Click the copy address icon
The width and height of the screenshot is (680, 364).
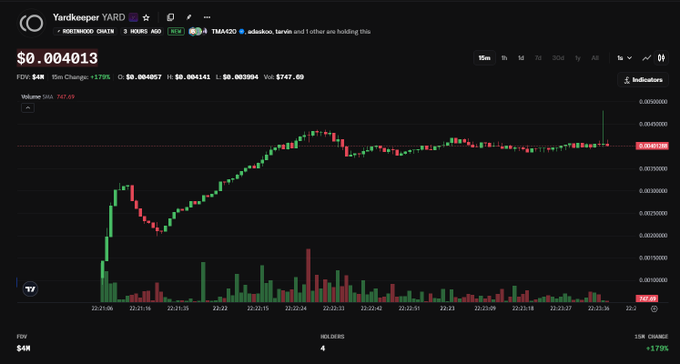(170, 17)
